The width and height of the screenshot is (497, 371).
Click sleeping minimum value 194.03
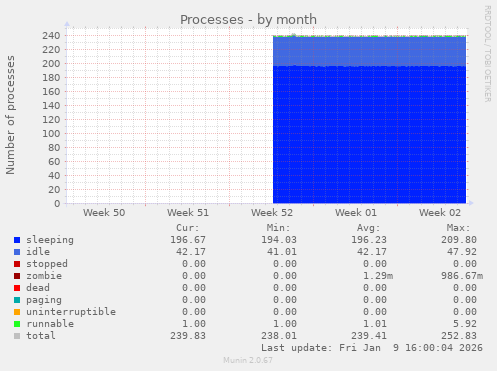coord(279,240)
